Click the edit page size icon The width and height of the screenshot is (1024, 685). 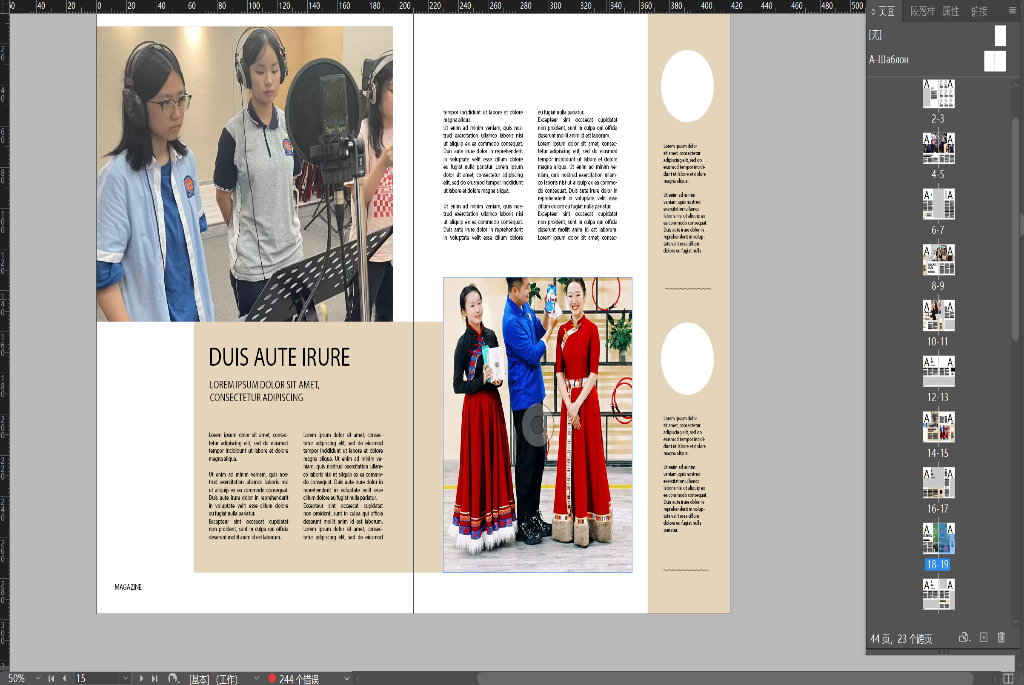[x=964, y=637]
